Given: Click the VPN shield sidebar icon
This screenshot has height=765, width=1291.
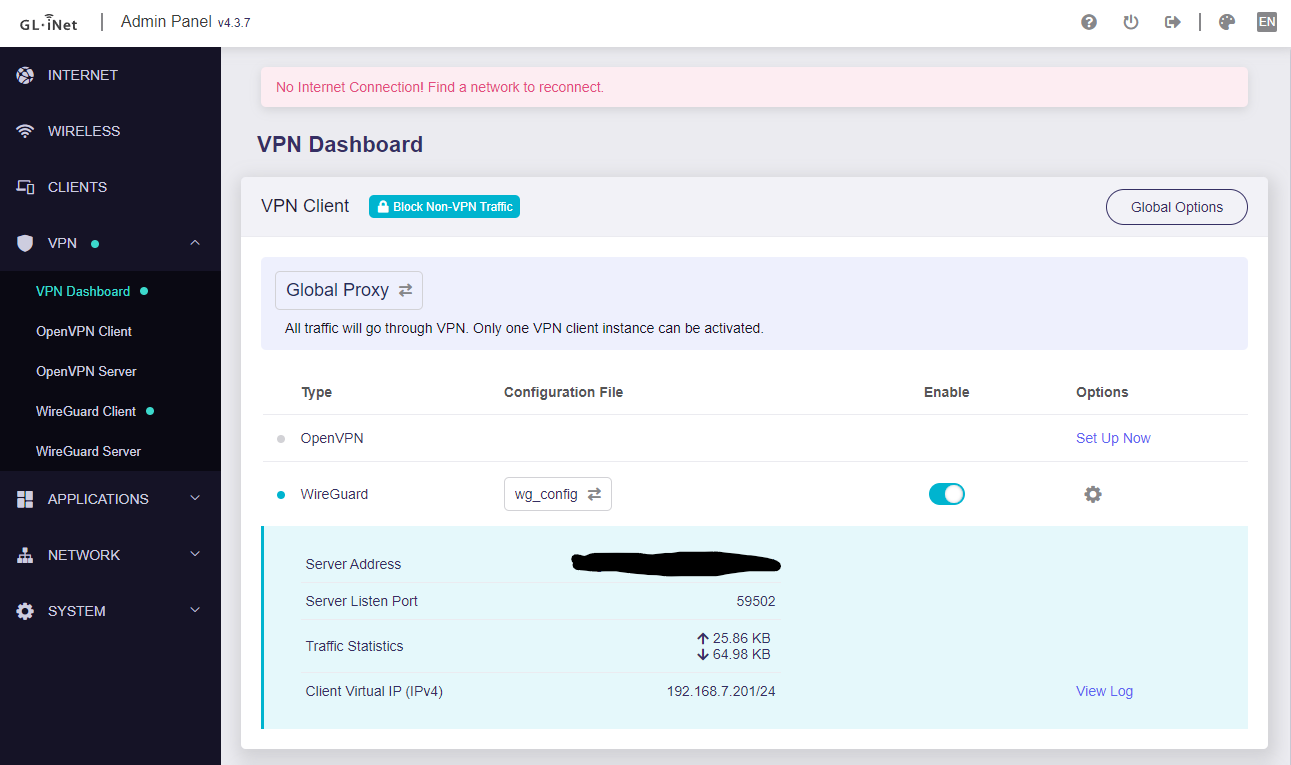Looking at the screenshot, I should [x=25, y=243].
